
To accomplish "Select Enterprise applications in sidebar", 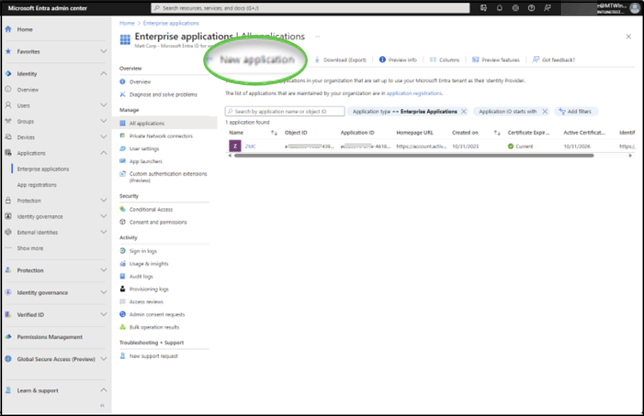I will 43,169.
